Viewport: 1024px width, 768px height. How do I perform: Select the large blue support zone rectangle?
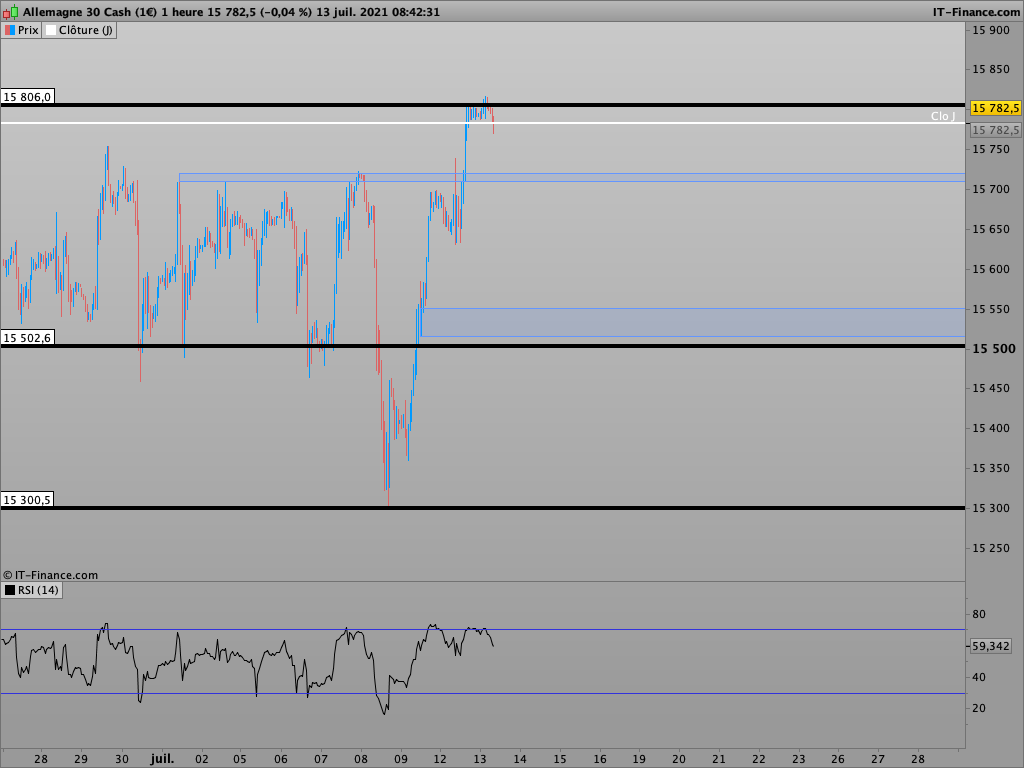click(x=693, y=322)
